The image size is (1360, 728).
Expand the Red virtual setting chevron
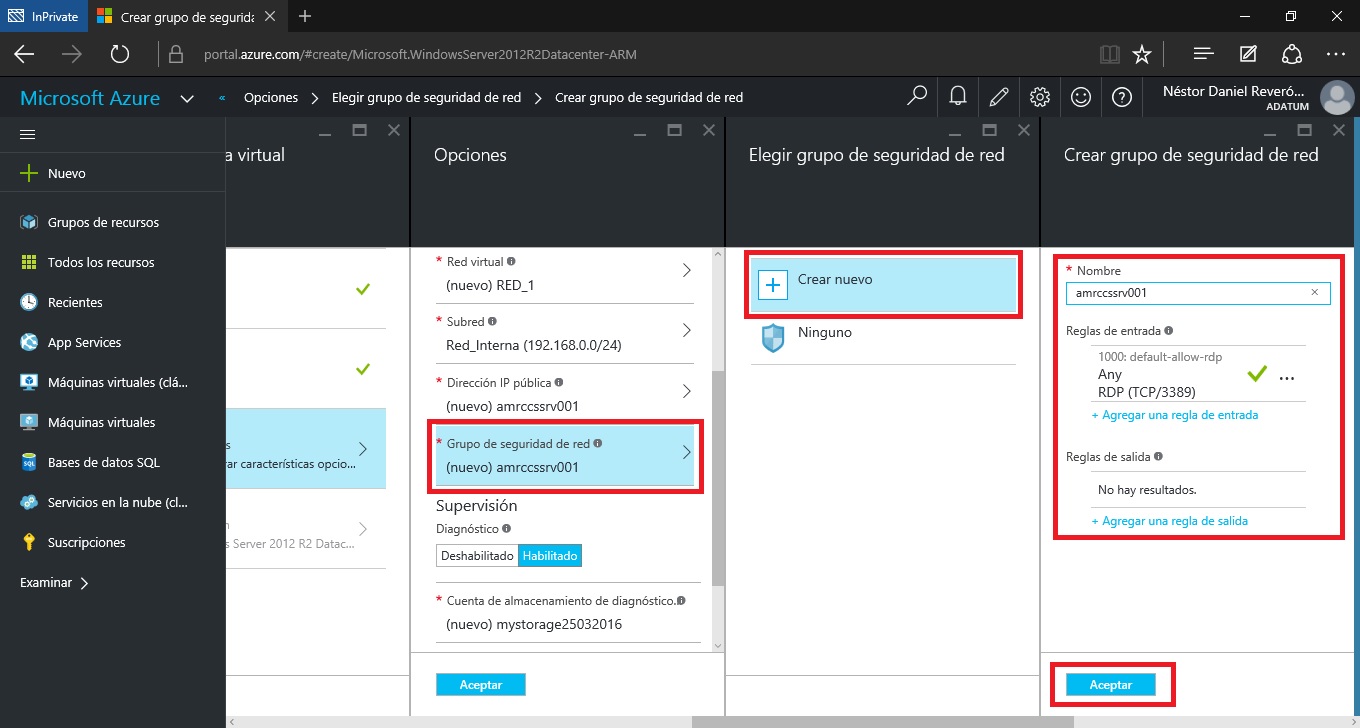point(686,271)
